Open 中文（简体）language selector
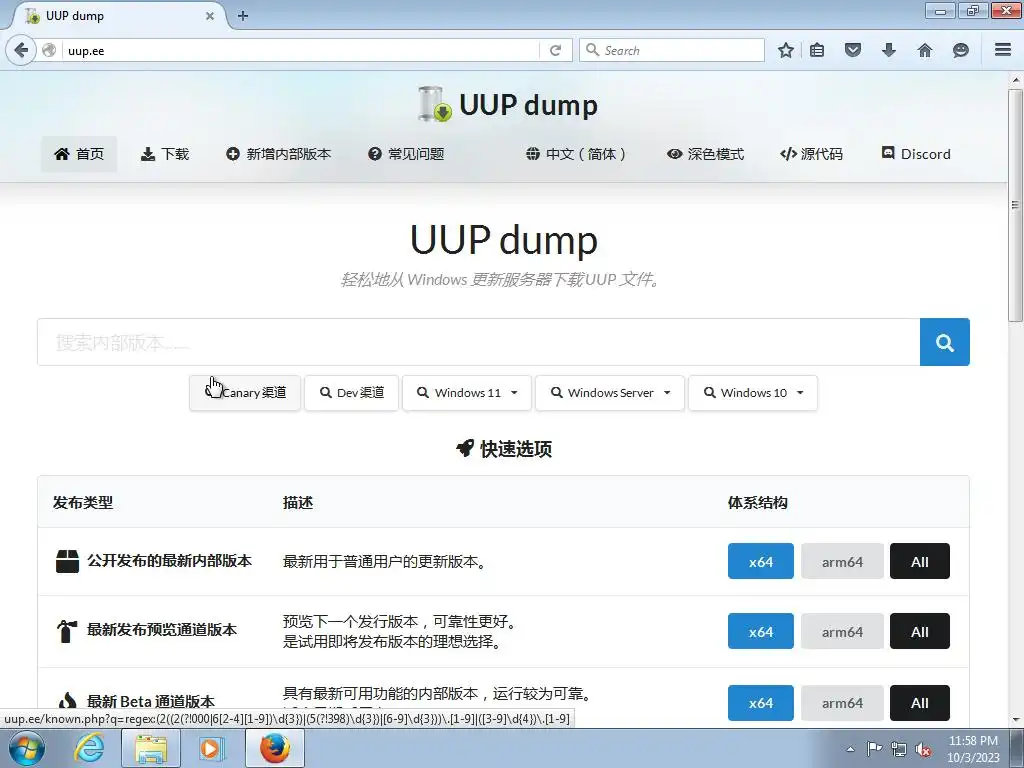The image size is (1024, 768). [x=576, y=154]
